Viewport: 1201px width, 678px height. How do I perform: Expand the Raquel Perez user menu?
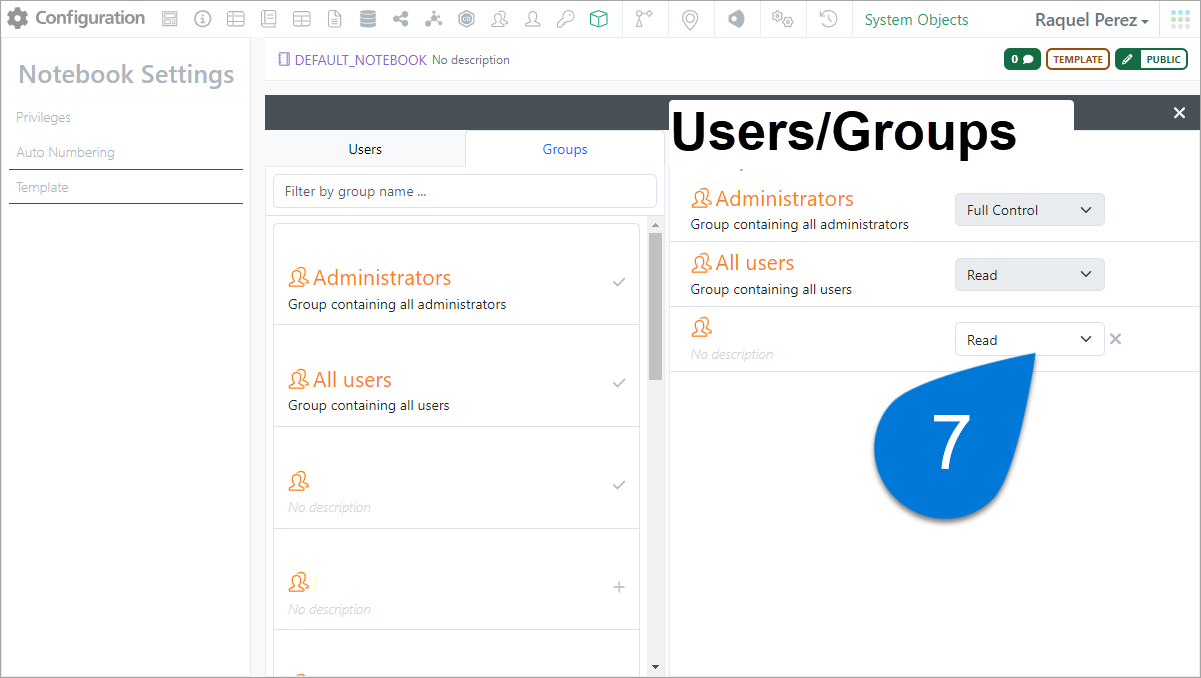point(1092,20)
